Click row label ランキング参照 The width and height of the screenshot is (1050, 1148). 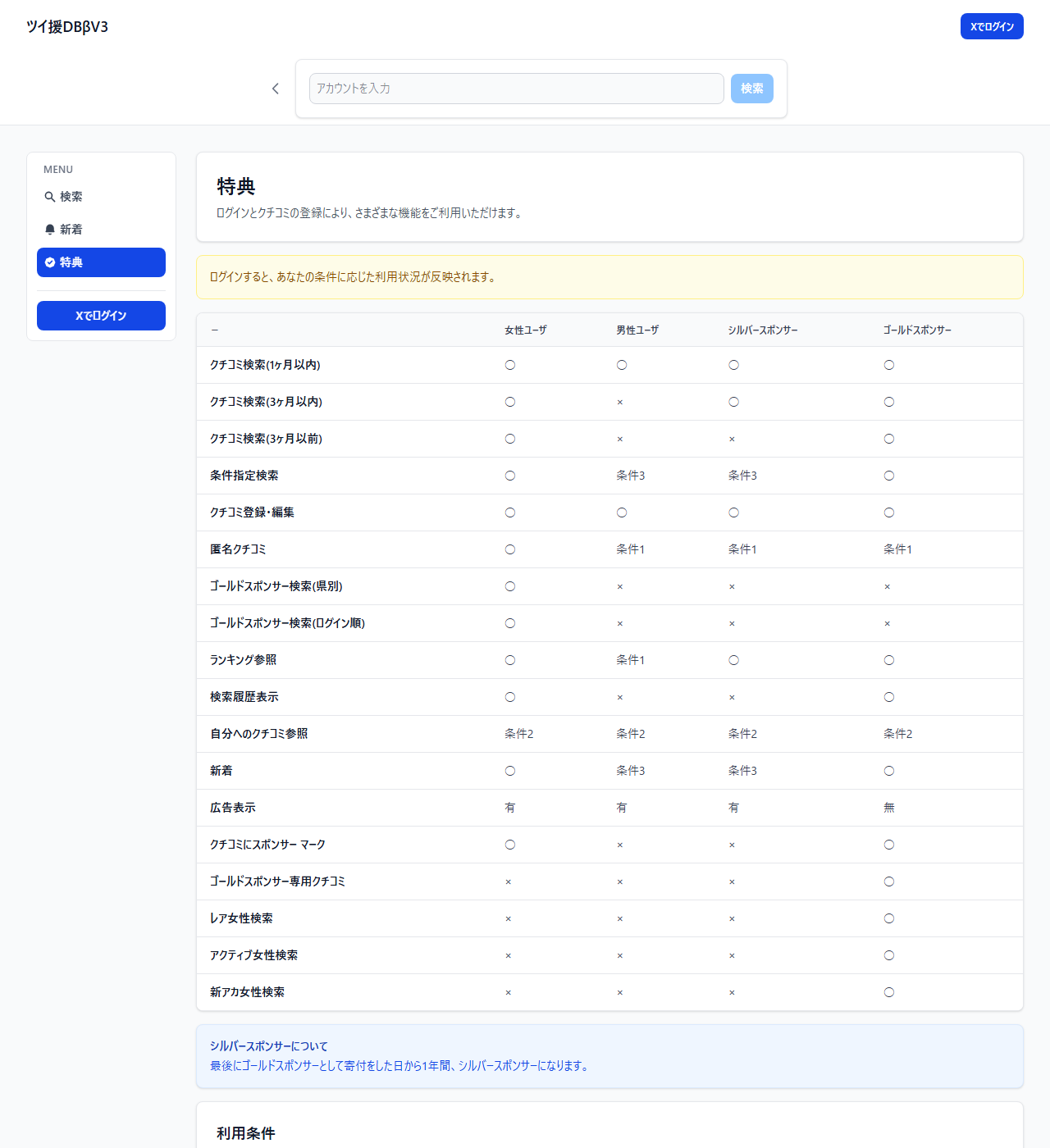pos(243,660)
